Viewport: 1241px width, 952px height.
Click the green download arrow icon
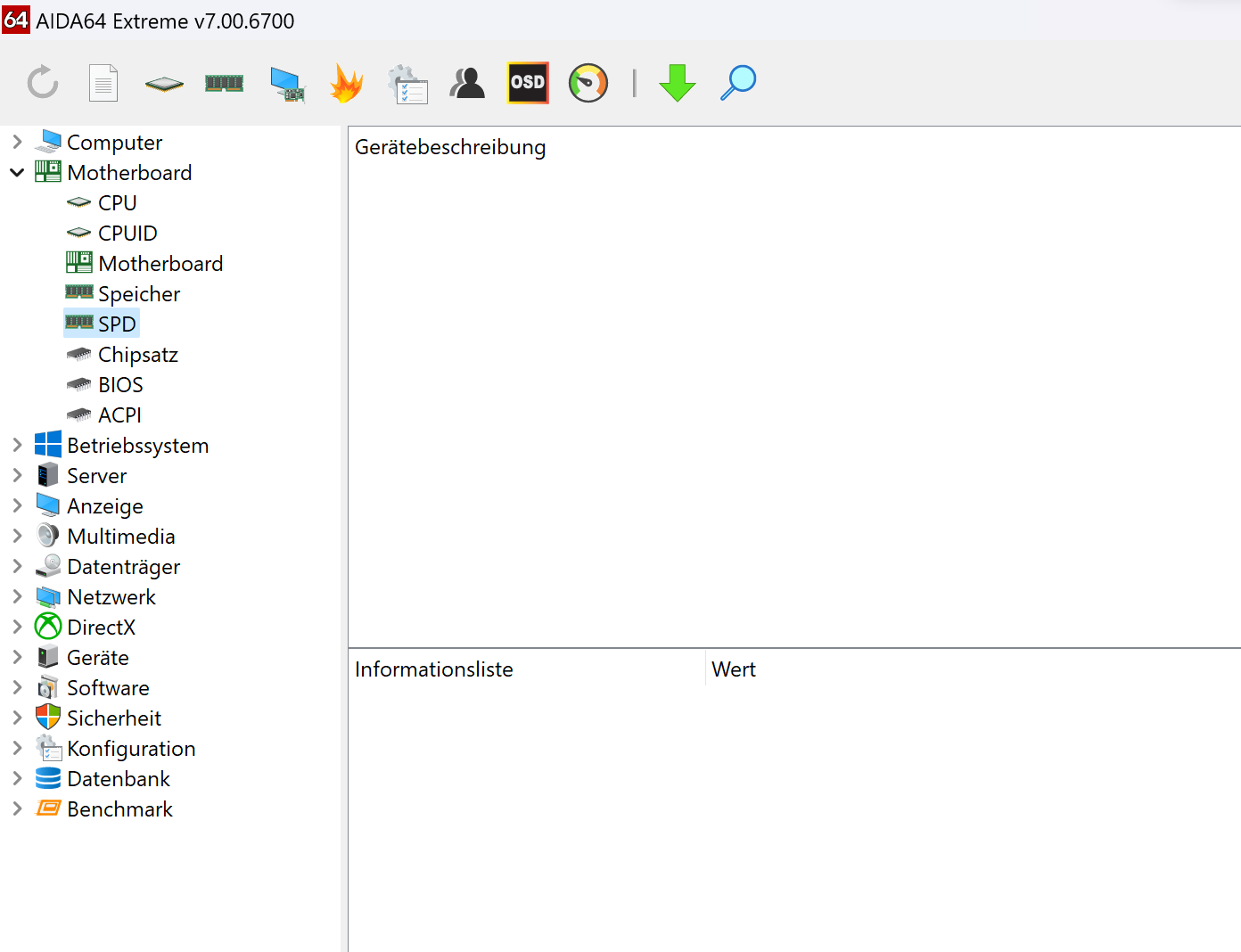pyautogui.click(x=678, y=83)
